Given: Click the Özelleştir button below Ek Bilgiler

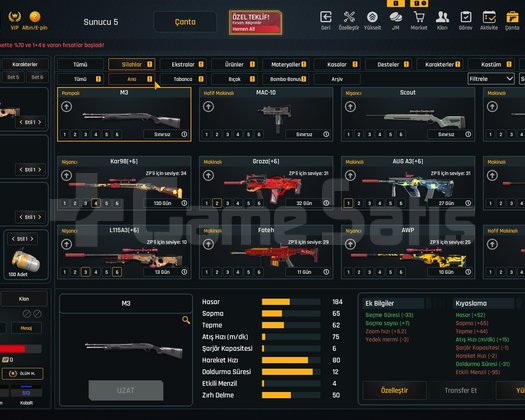Looking at the screenshot, I should pyautogui.click(x=394, y=390).
